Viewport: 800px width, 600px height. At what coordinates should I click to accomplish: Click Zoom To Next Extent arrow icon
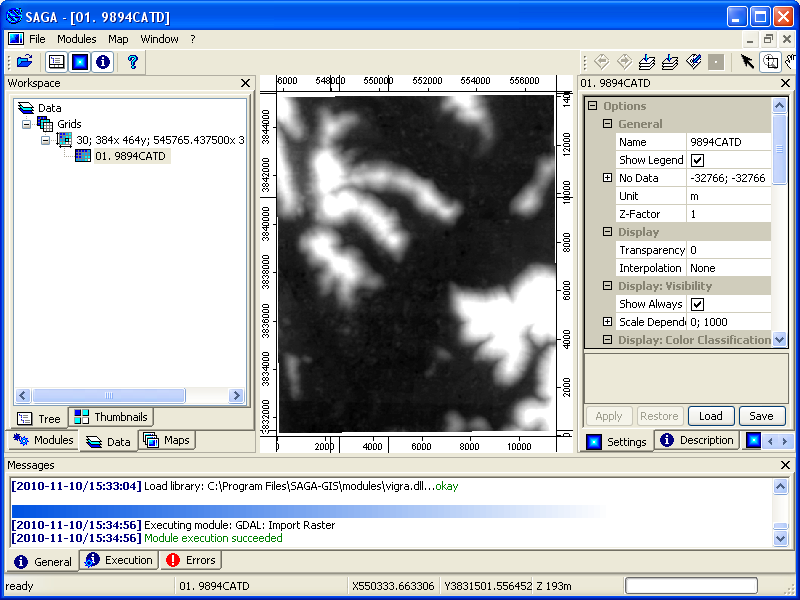(x=624, y=62)
